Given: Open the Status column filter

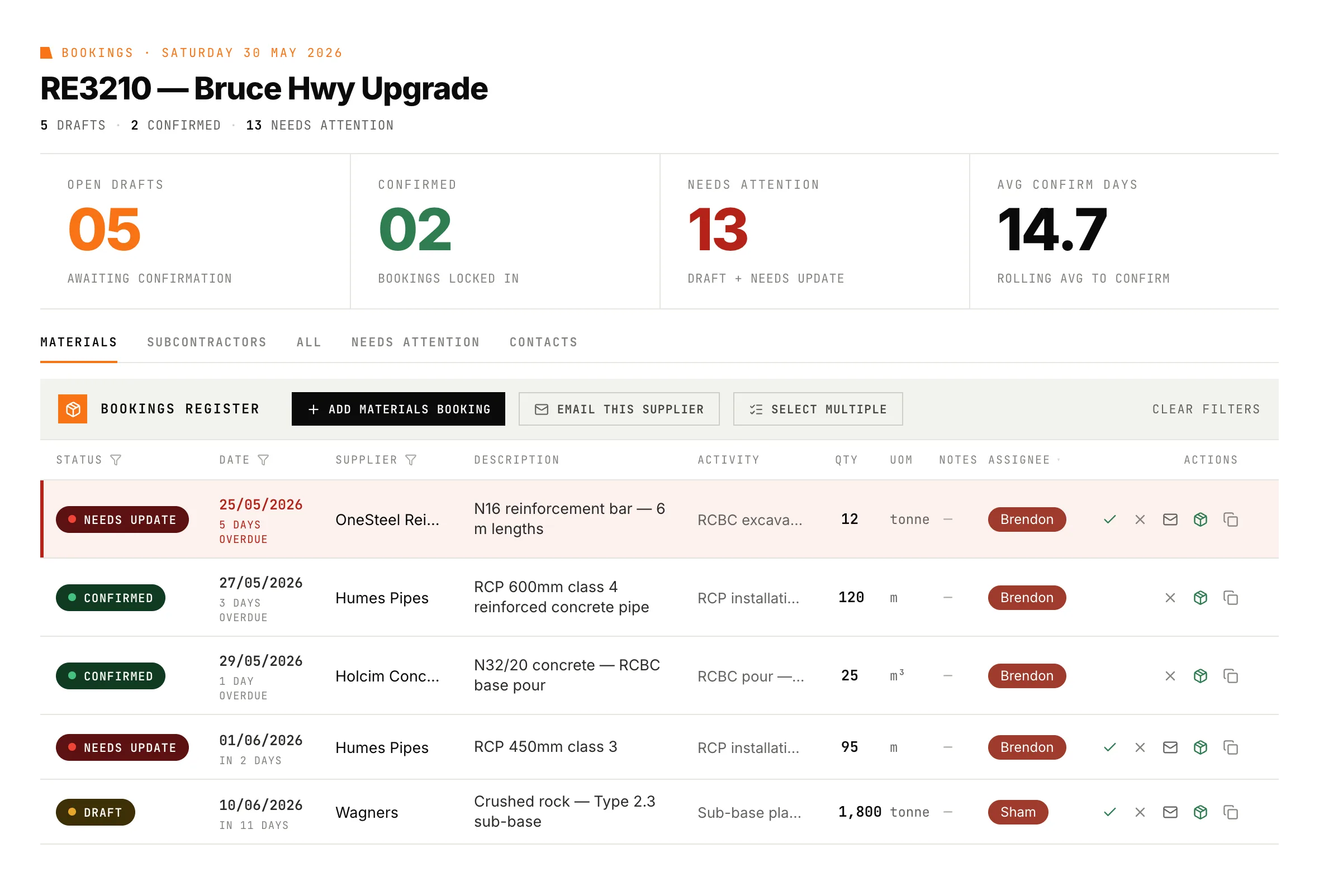Looking at the screenshot, I should coord(116,460).
